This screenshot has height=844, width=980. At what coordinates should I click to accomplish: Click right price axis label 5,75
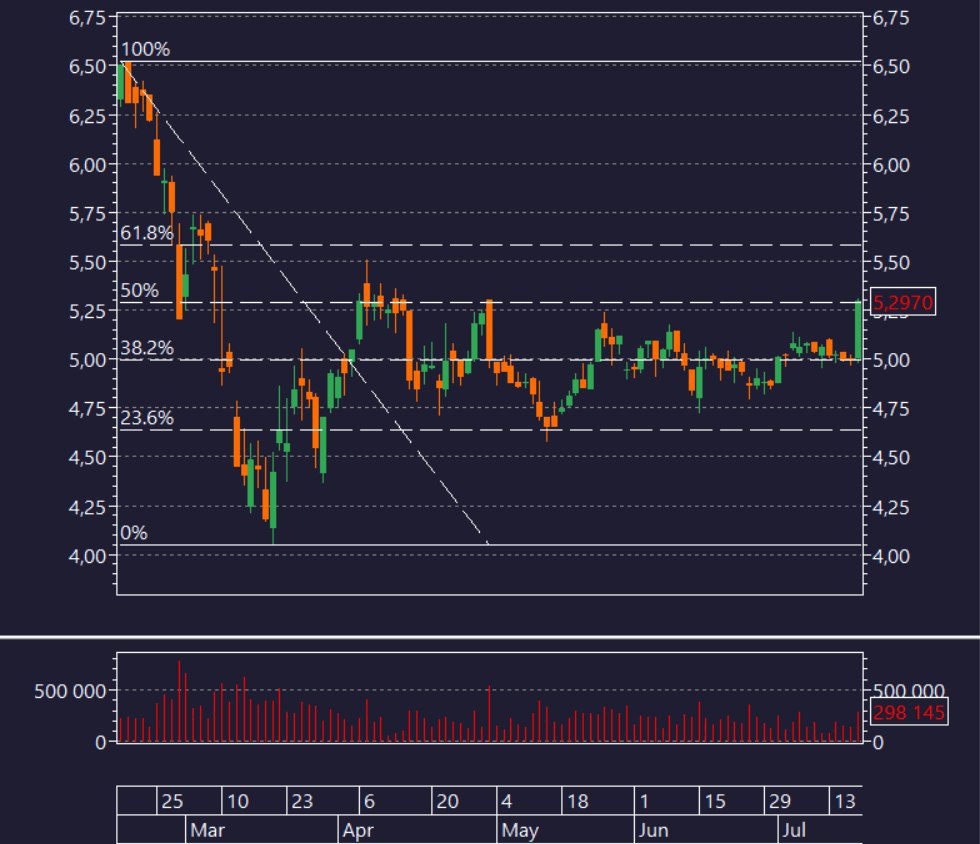(891, 214)
